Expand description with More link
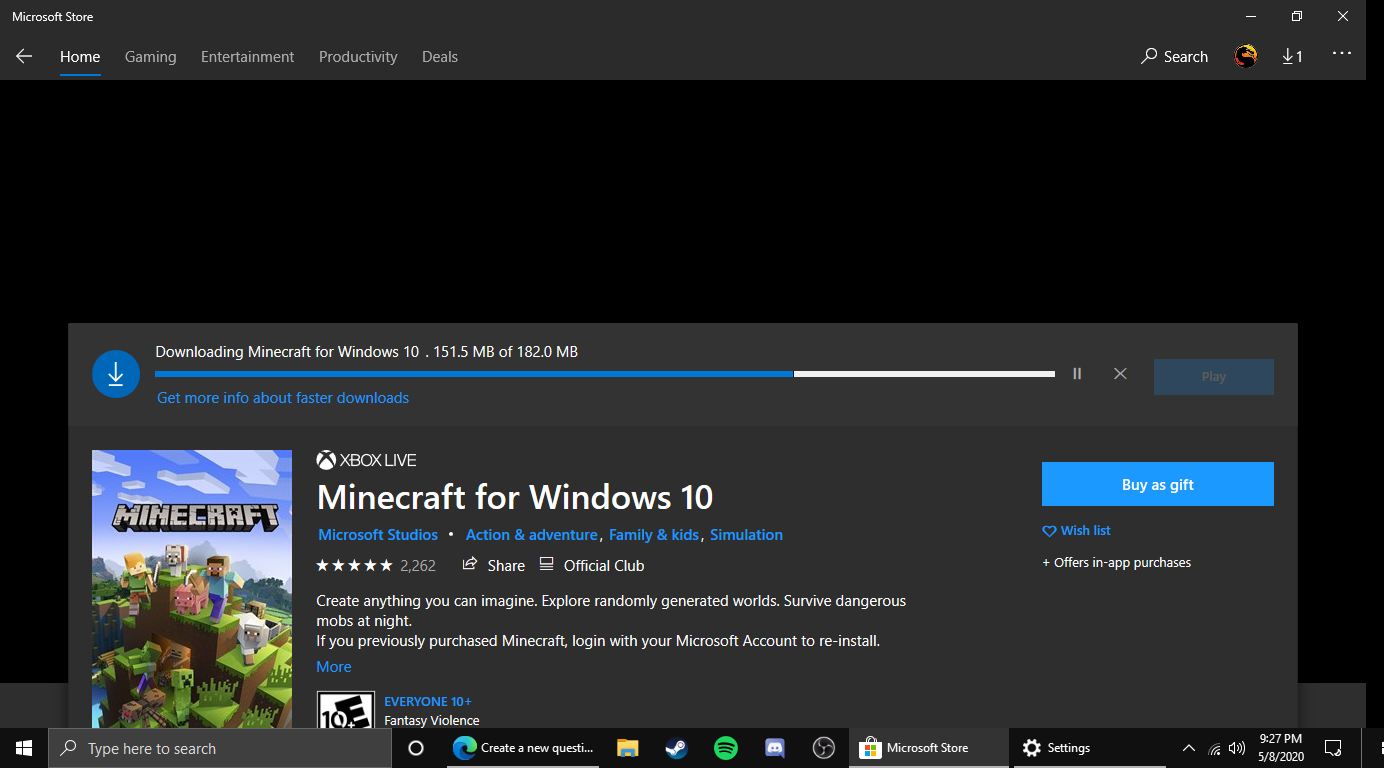 [334, 667]
